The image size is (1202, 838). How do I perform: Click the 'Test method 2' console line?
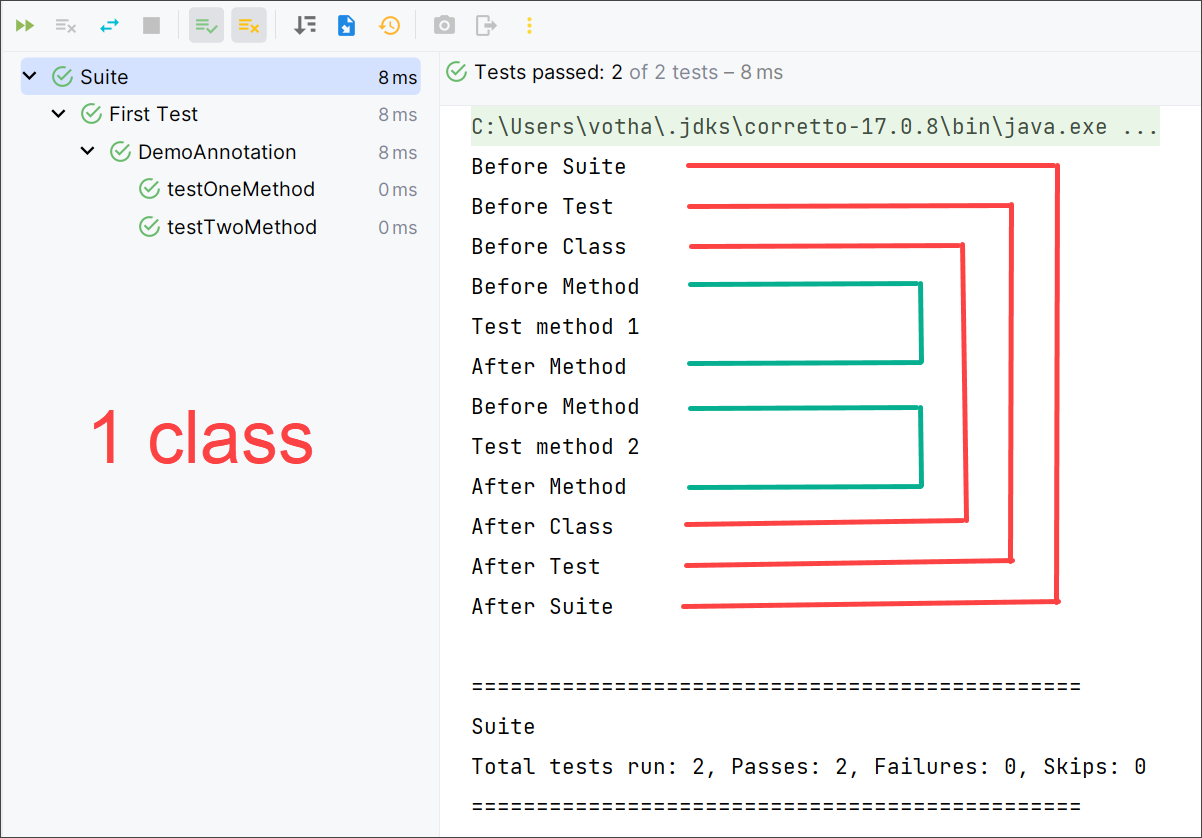(x=555, y=447)
